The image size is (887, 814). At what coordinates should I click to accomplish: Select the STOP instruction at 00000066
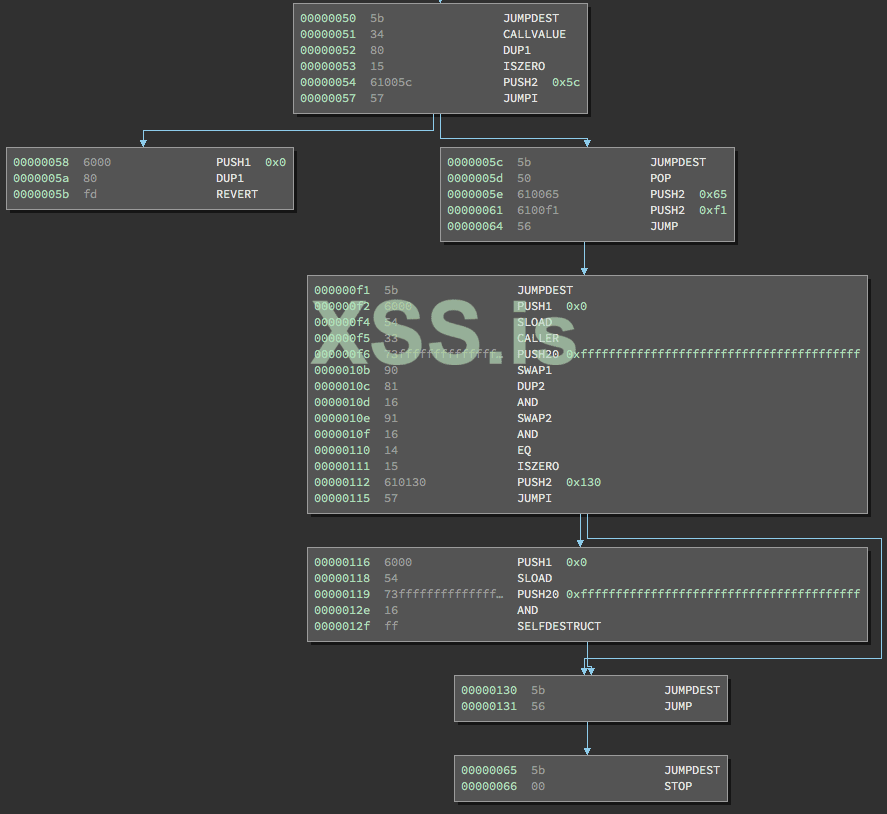(678, 786)
